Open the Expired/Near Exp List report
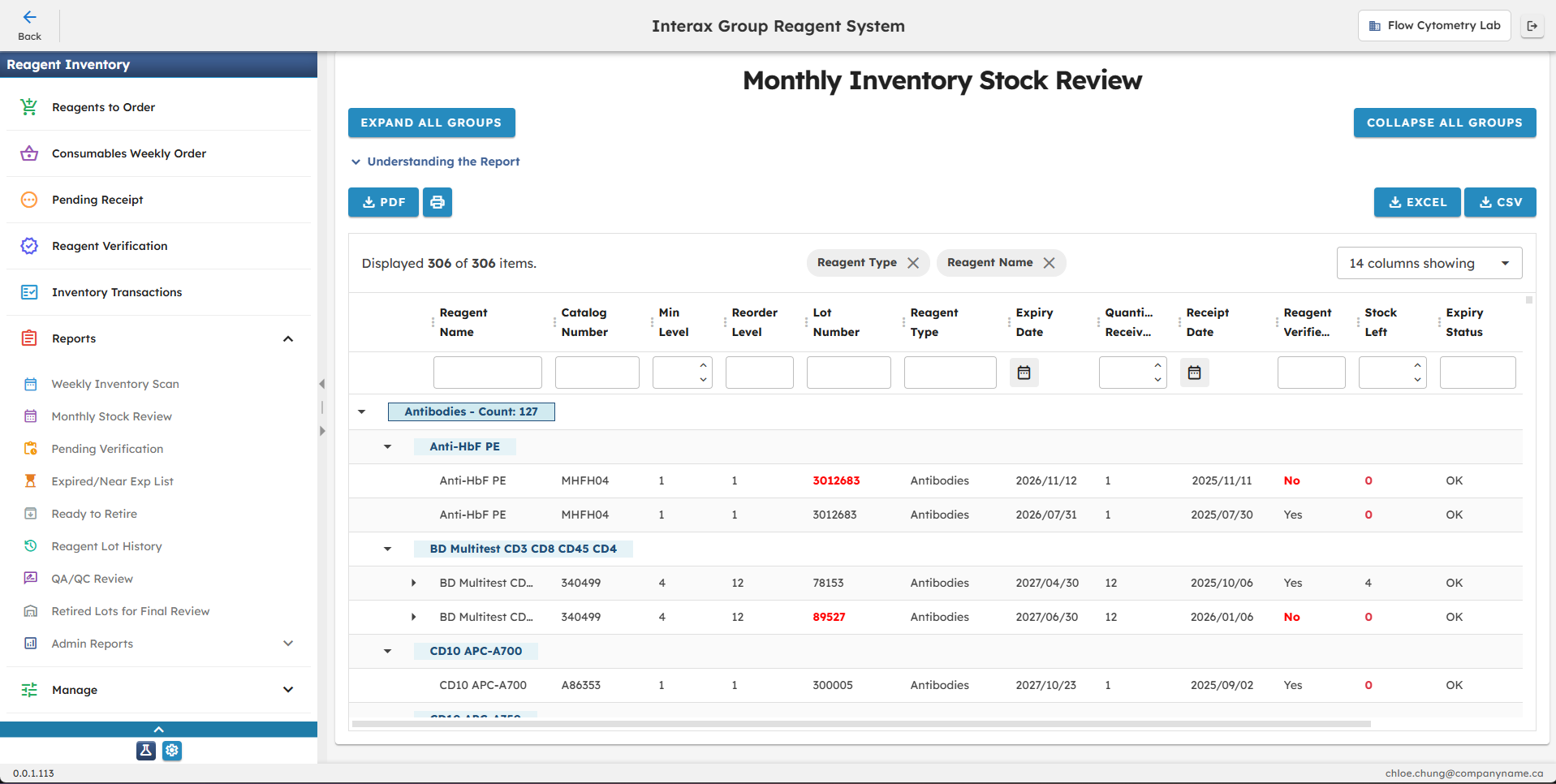 (x=112, y=480)
